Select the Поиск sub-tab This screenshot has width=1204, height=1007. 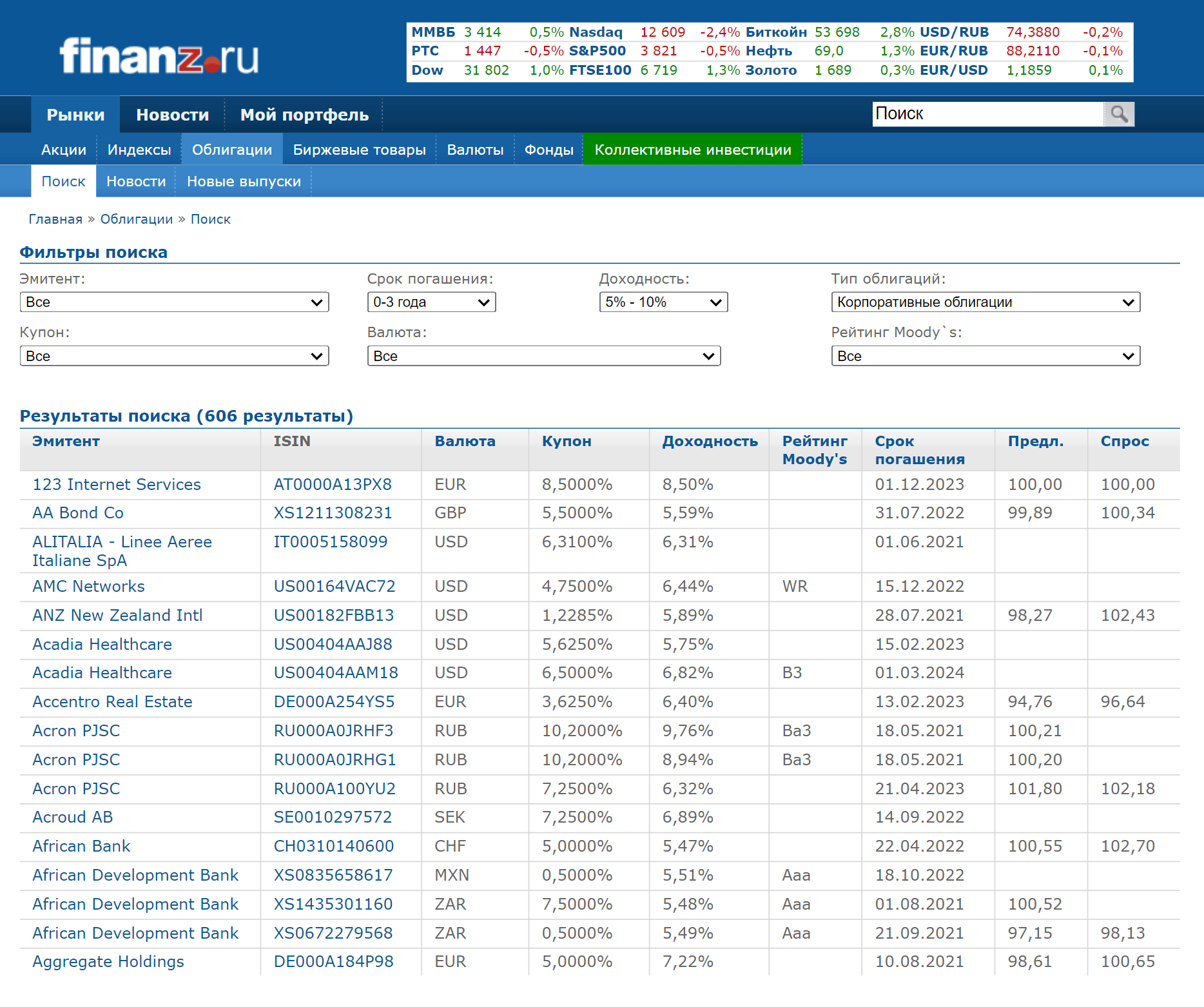pos(63,181)
